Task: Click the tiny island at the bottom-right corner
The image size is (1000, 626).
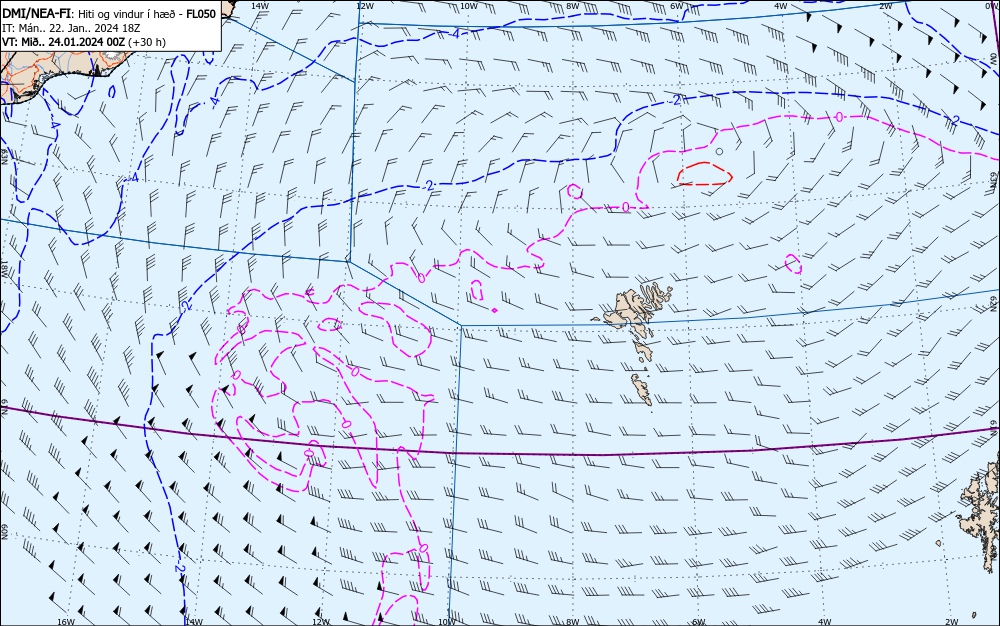Action: (974, 615)
